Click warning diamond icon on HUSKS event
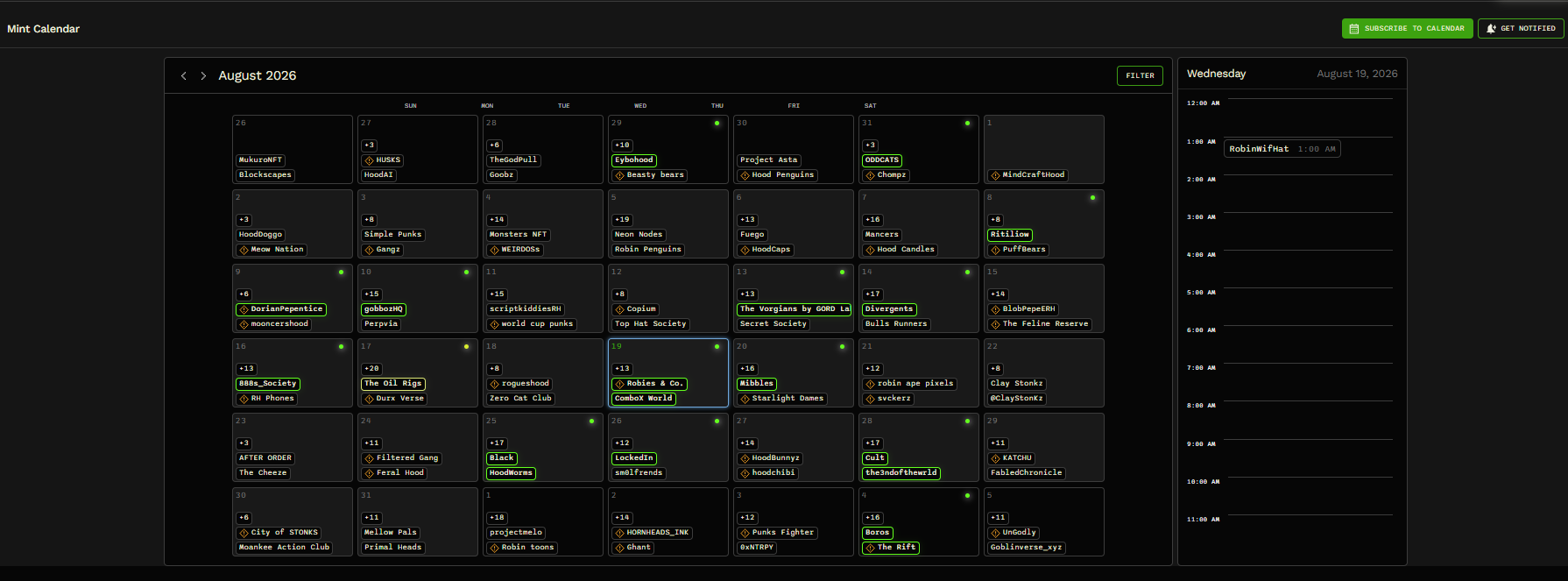1568x581 pixels. tap(370, 160)
